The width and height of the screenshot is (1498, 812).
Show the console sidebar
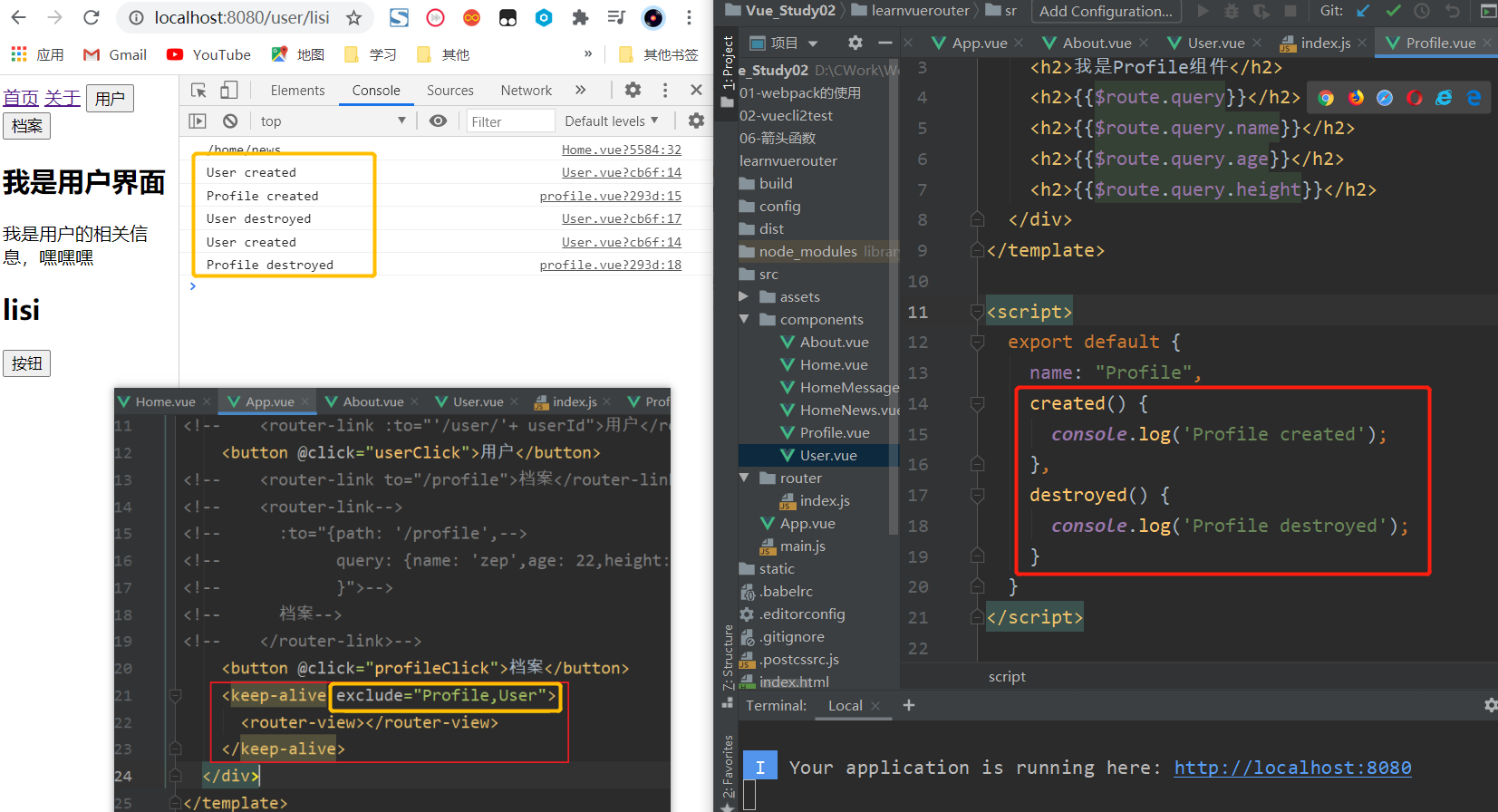[x=198, y=121]
